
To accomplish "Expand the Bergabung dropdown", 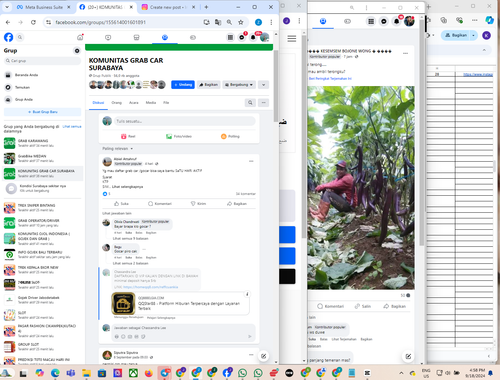I will point(239,85).
